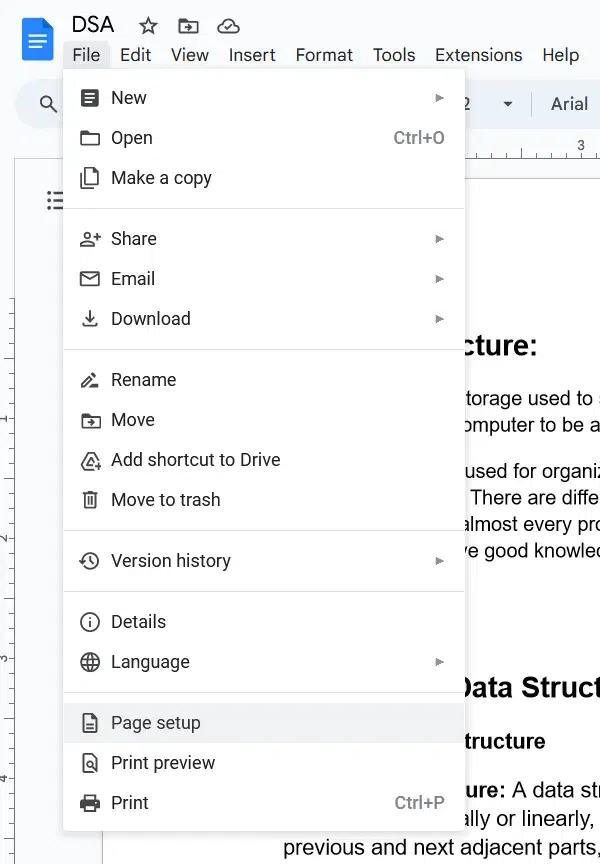Screen dimensions: 600x864
Task: Click the DSA document title
Action: point(93,26)
